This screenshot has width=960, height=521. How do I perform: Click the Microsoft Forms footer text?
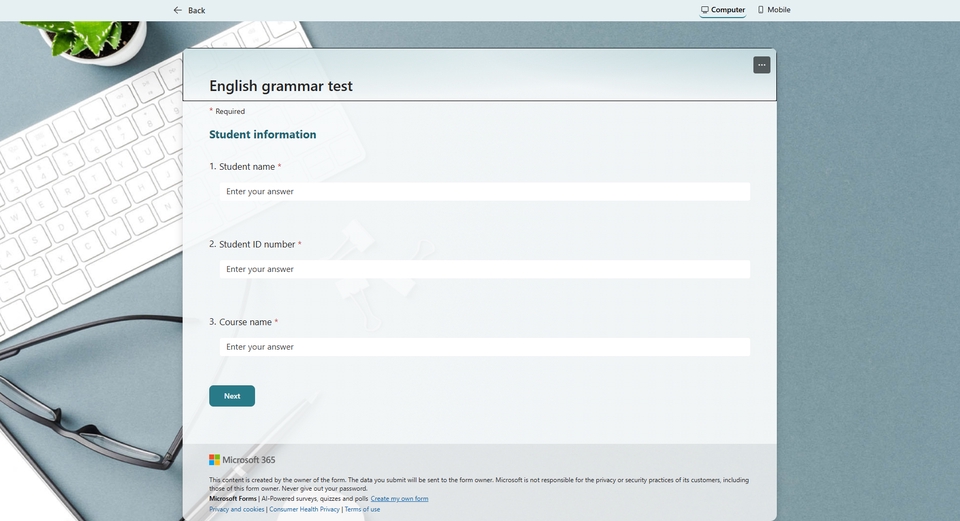tap(233, 499)
